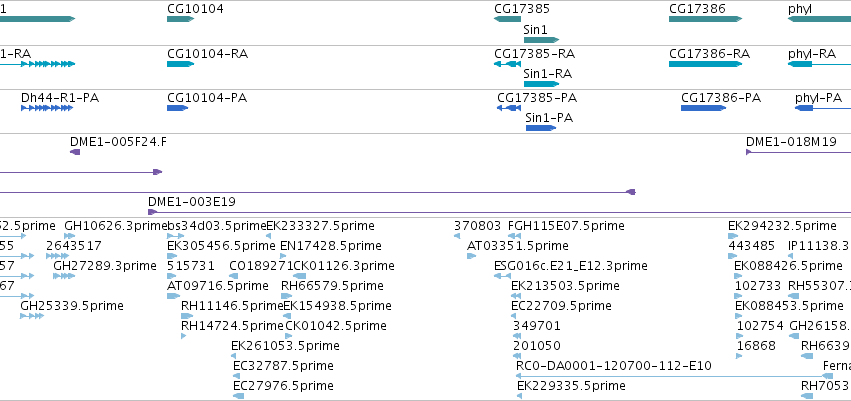This screenshot has height=401, width=851.
Task: Open the DME1-003E19 clone label
Action: coord(192,202)
